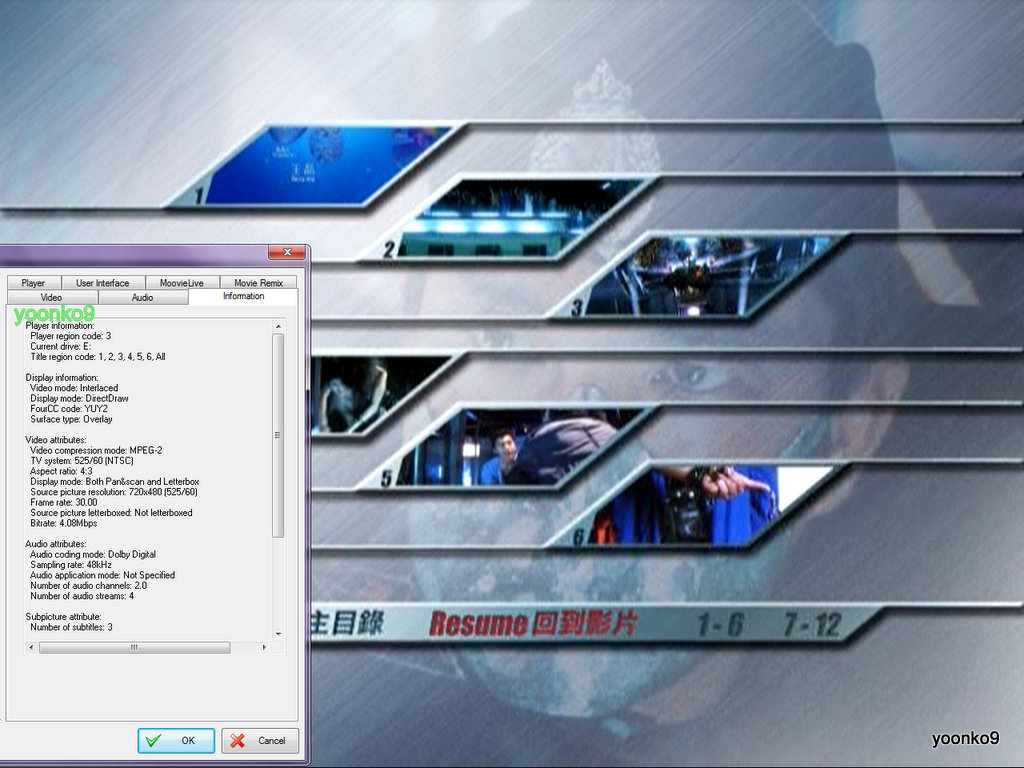
Task: Click the 'Display mode: DirectDraw' line
Action: [x=80, y=398]
